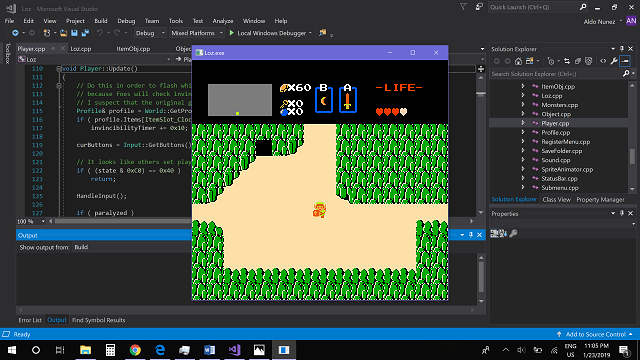Open File Explorer from the taskbar
The image size is (640, 360).
click(85, 350)
